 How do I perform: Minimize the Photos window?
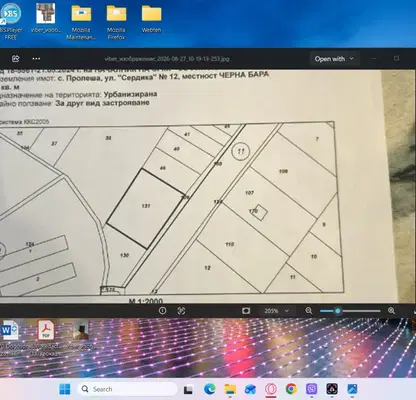pos(374,59)
